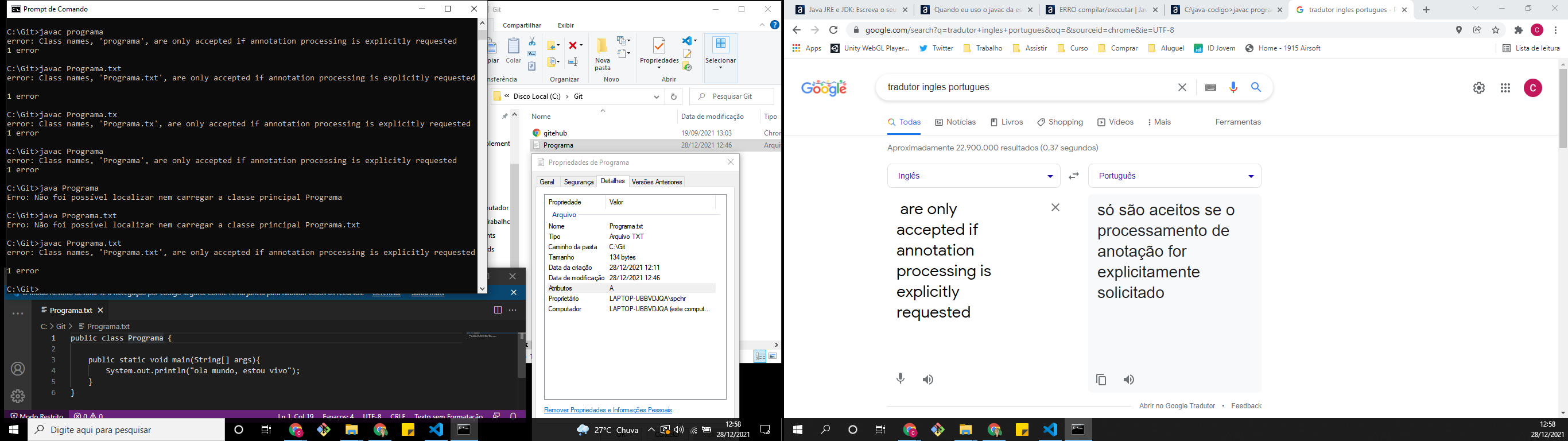Reload the Chrome page
The image size is (1568, 441).
[833, 30]
